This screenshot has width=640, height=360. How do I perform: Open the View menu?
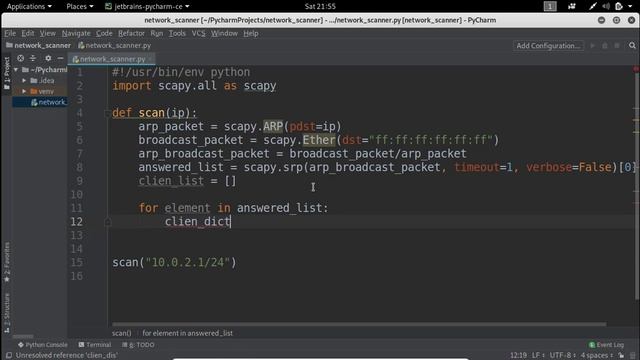(47, 33)
